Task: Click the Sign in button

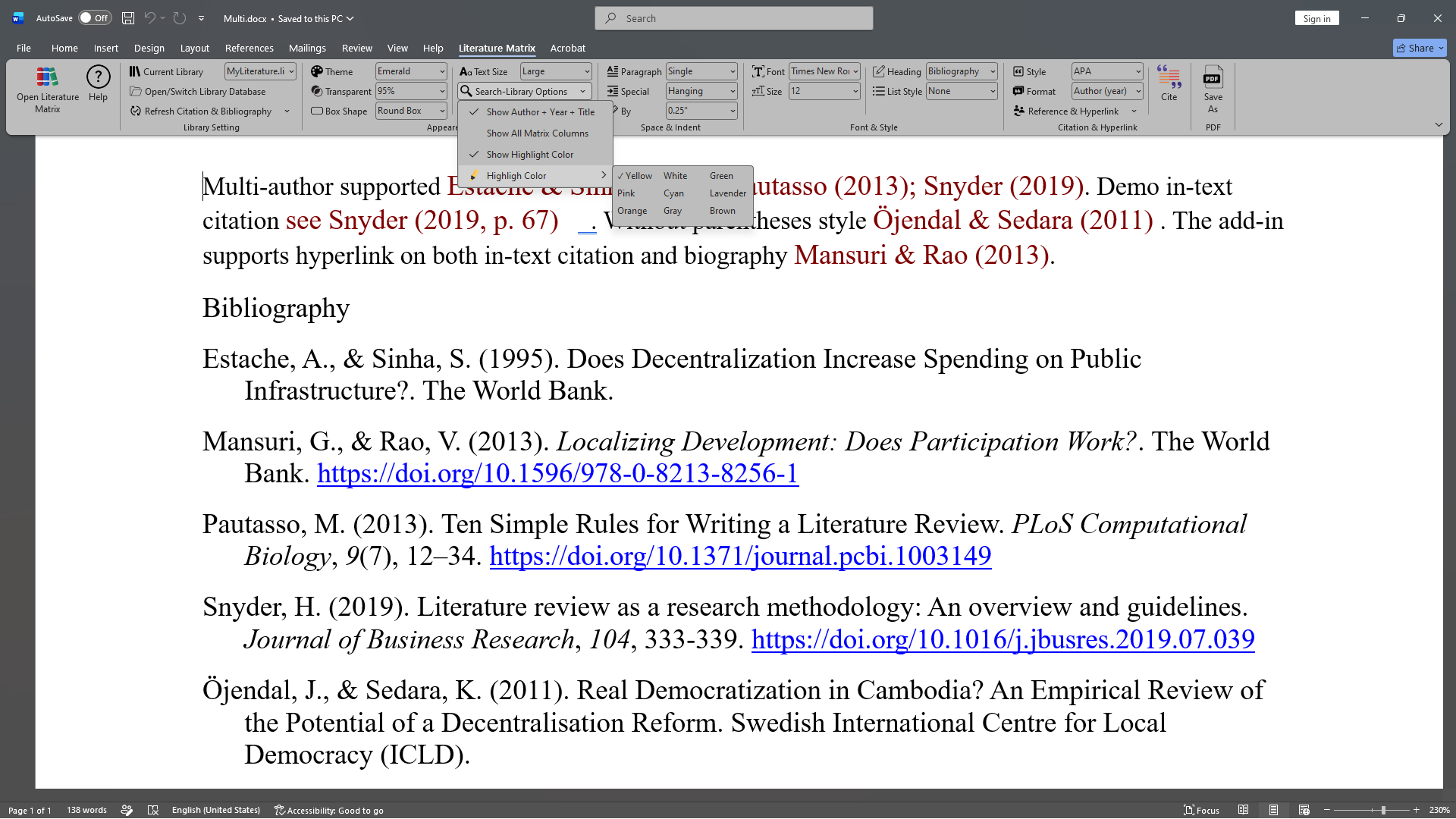Action: (1316, 18)
